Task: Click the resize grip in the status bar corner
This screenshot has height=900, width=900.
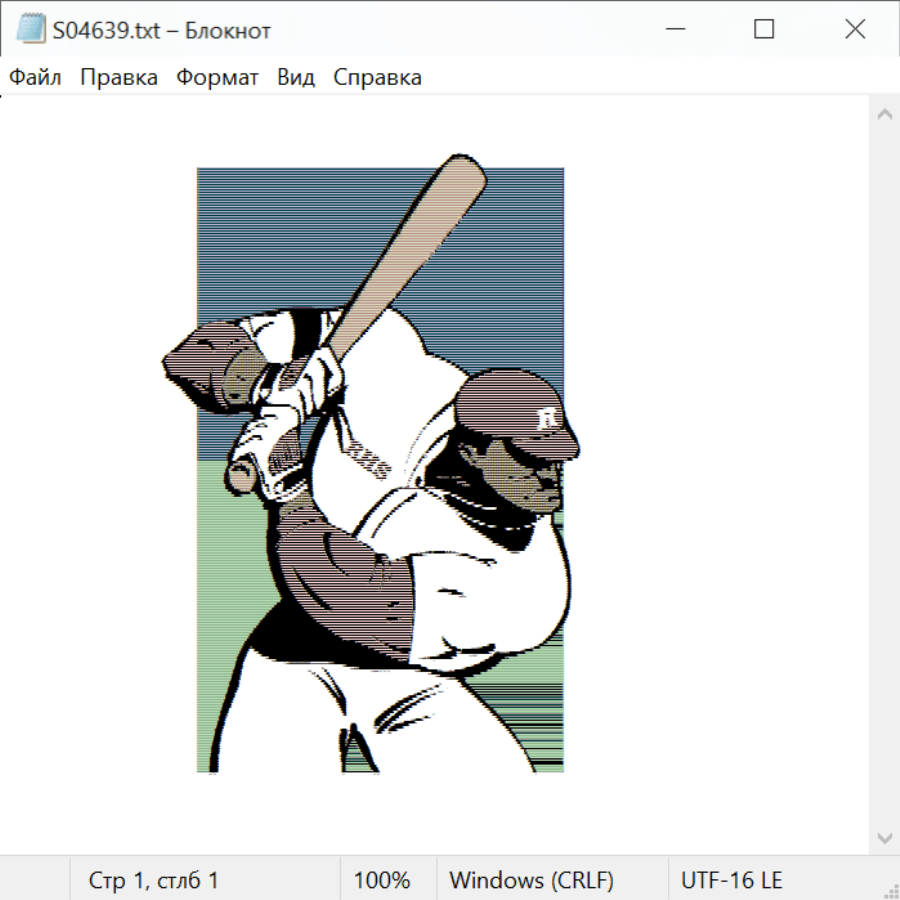Action: (x=892, y=891)
